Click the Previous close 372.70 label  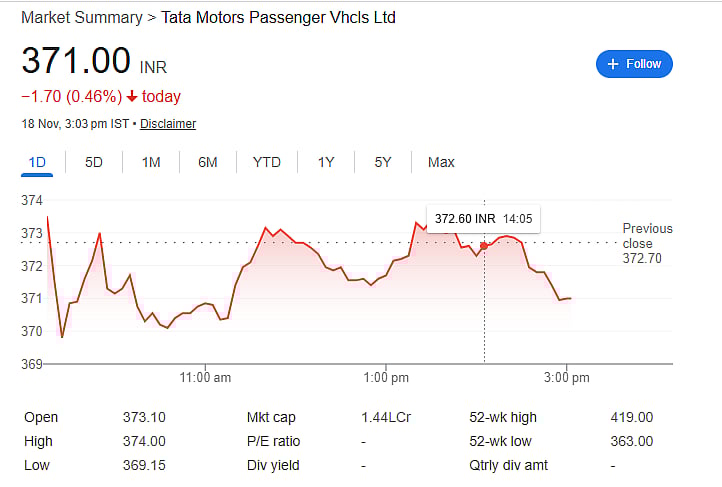click(x=647, y=243)
